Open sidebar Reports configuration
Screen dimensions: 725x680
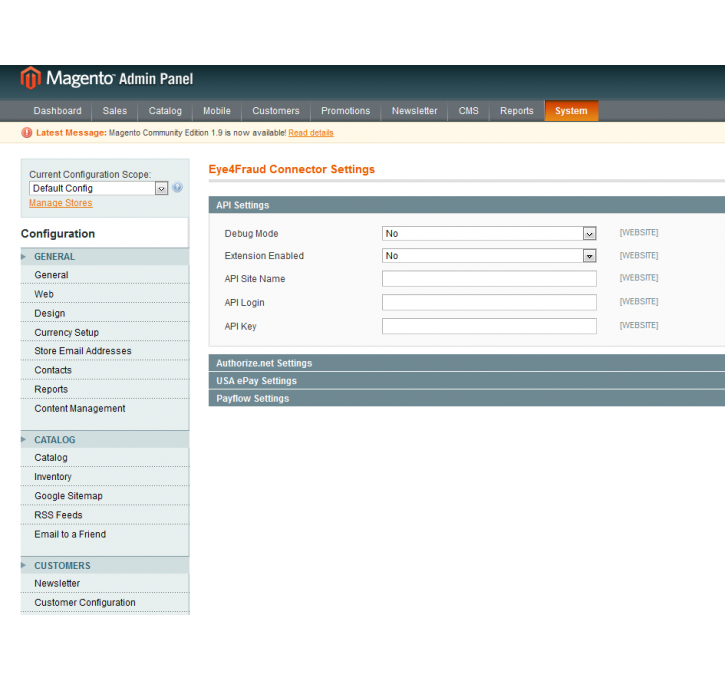105,389
